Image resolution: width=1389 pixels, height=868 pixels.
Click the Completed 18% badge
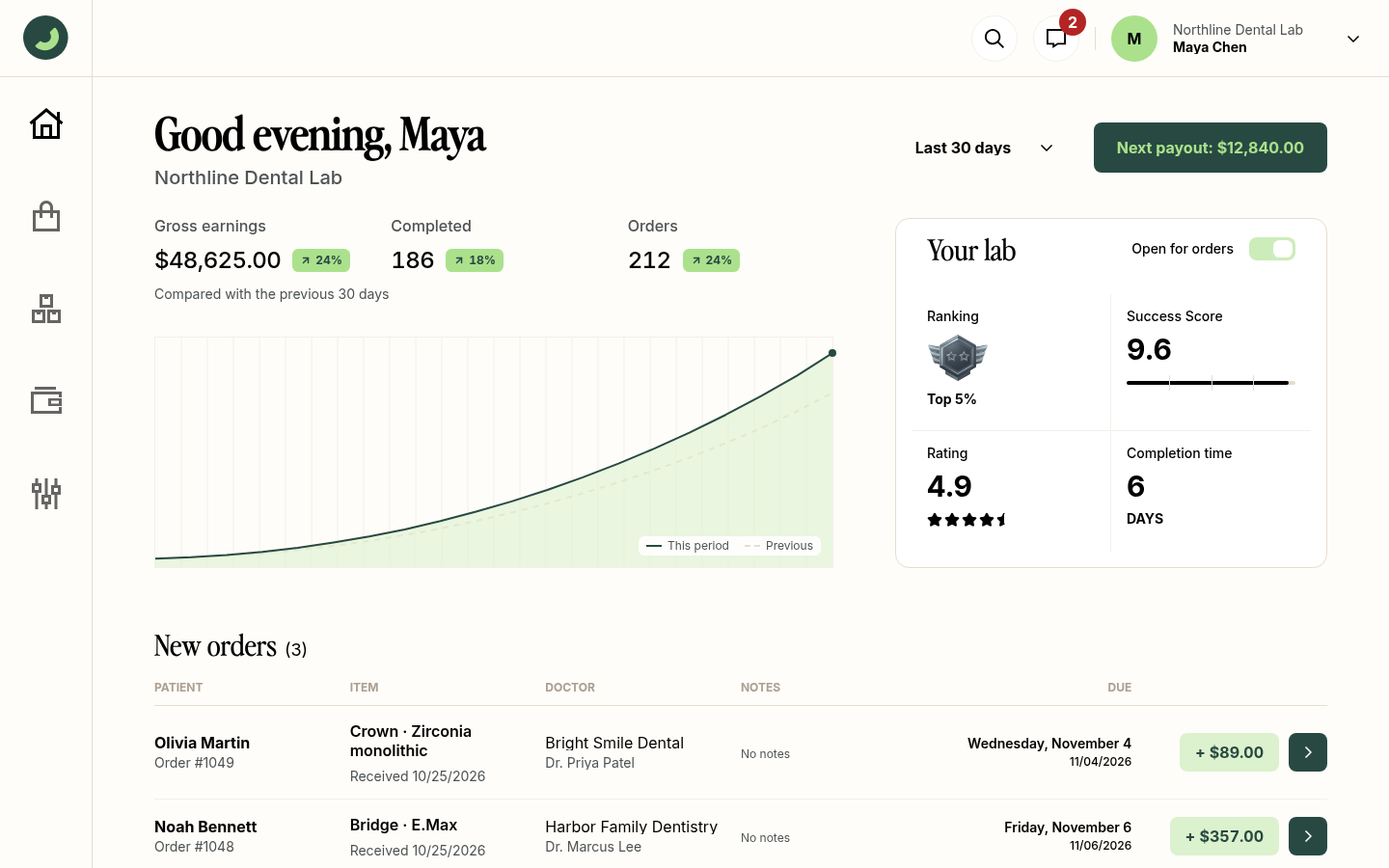475,260
